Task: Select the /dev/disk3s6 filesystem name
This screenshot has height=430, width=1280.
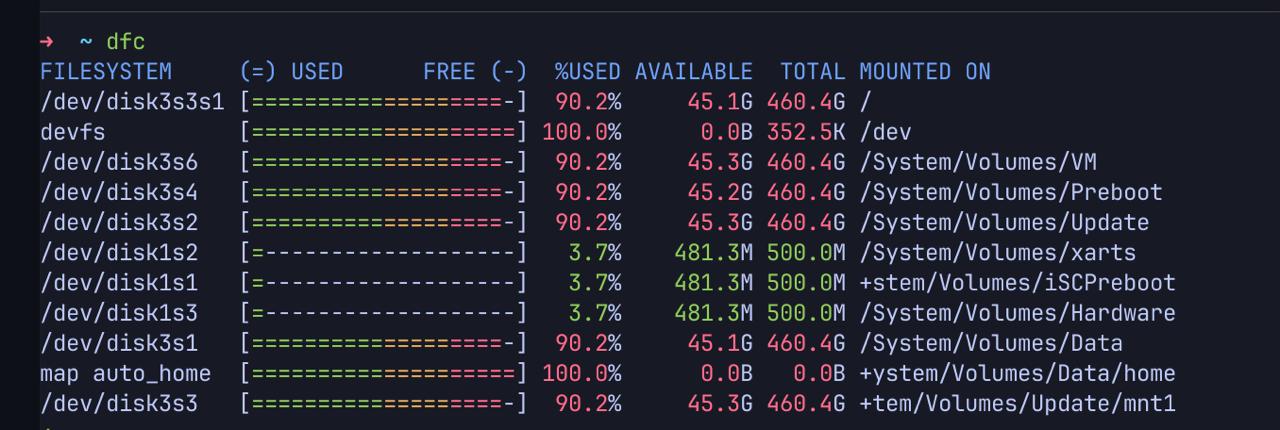Action: [119, 162]
